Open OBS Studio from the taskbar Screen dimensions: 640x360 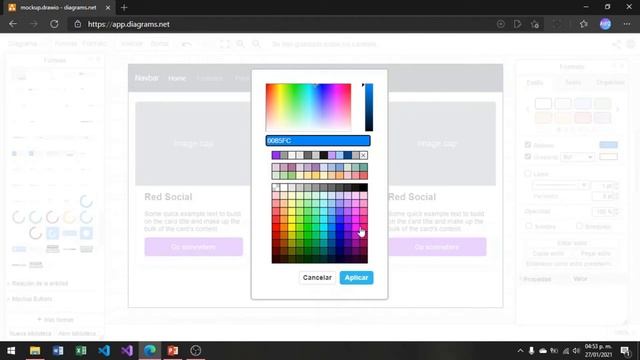[196, 351]
